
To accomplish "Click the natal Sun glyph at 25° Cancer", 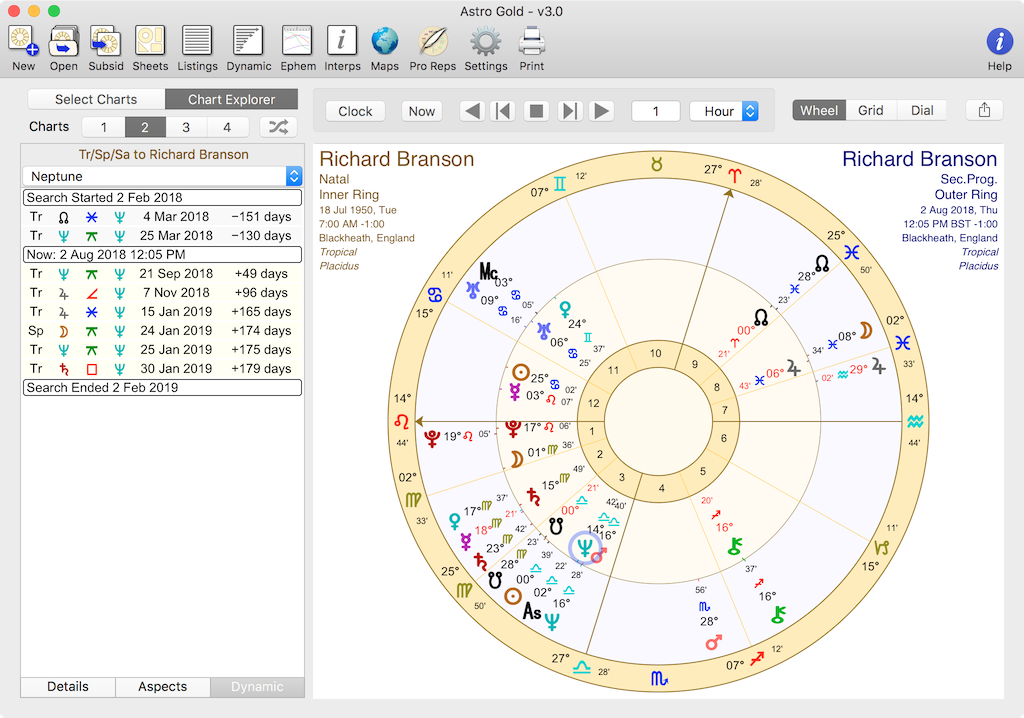I will (x=520, y=372).
